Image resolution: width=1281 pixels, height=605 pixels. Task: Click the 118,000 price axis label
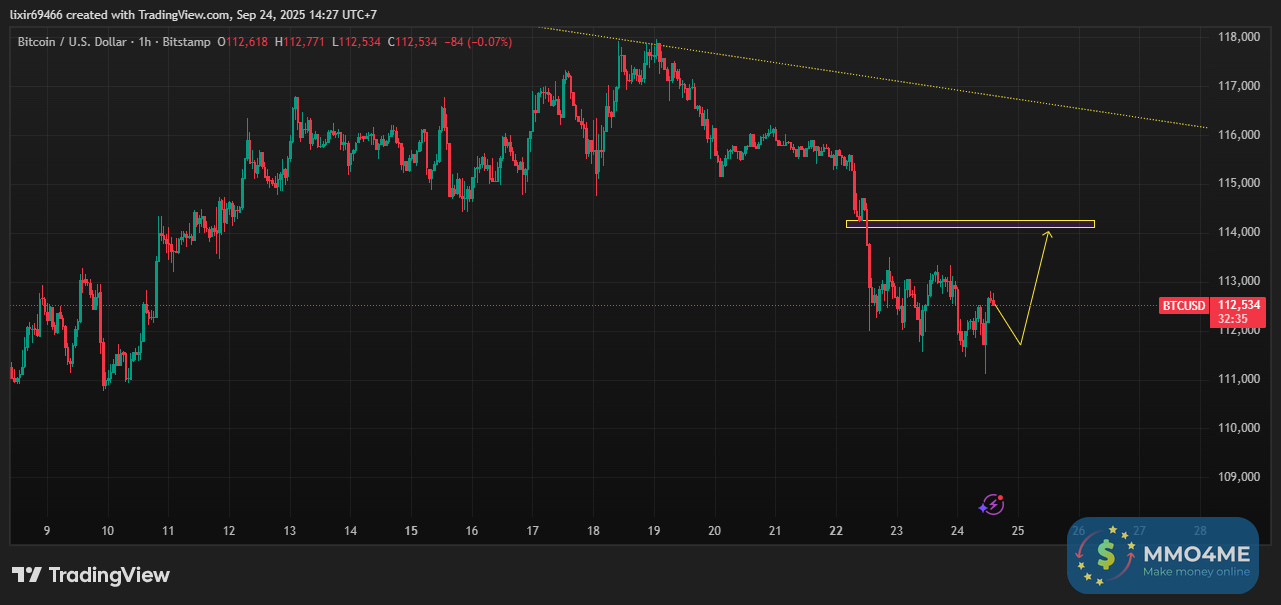1238,37
